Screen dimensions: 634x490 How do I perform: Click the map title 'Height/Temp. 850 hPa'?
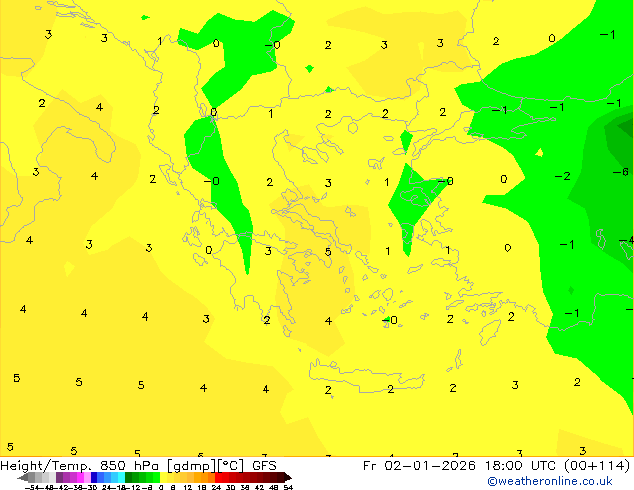tap(80, 466)
